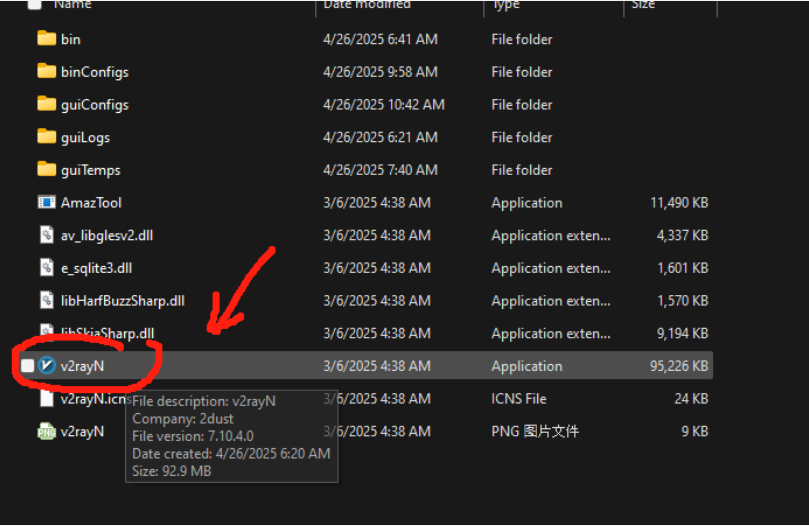The image size is (809, 526).
Task: Click the 1,570 KB size value
Action: pyautogui.click(x=682, y=300)
